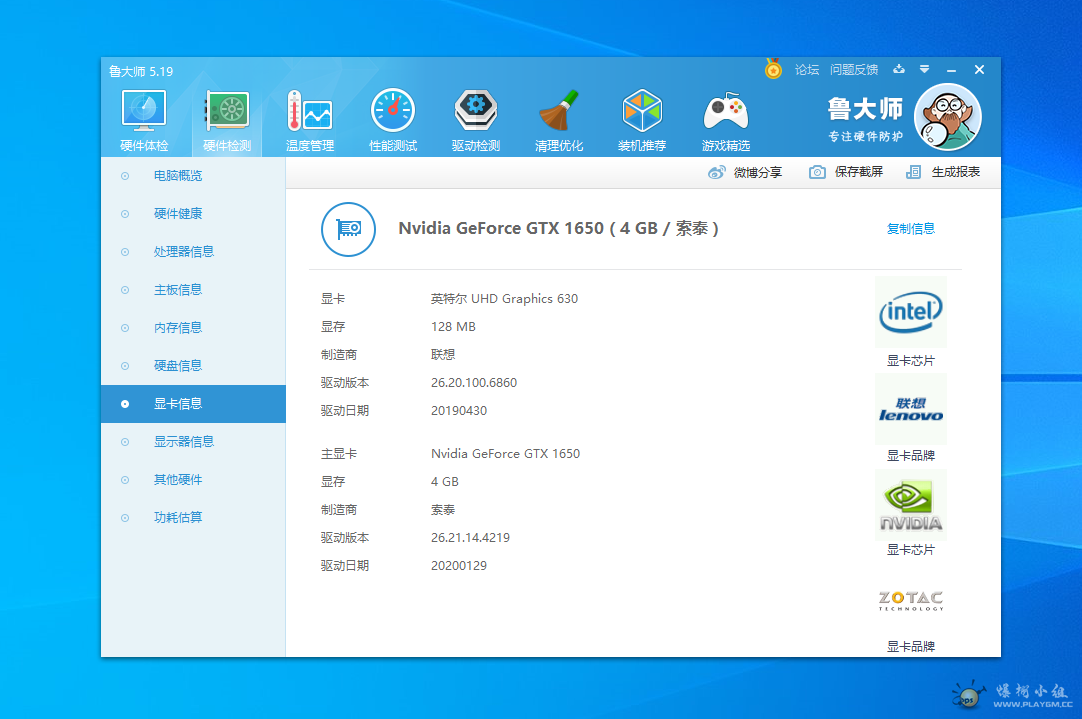Viewport: 1082px width, 719px height.
Task: Click the manufacturer value "索泰"
Action: pos(443,510)
